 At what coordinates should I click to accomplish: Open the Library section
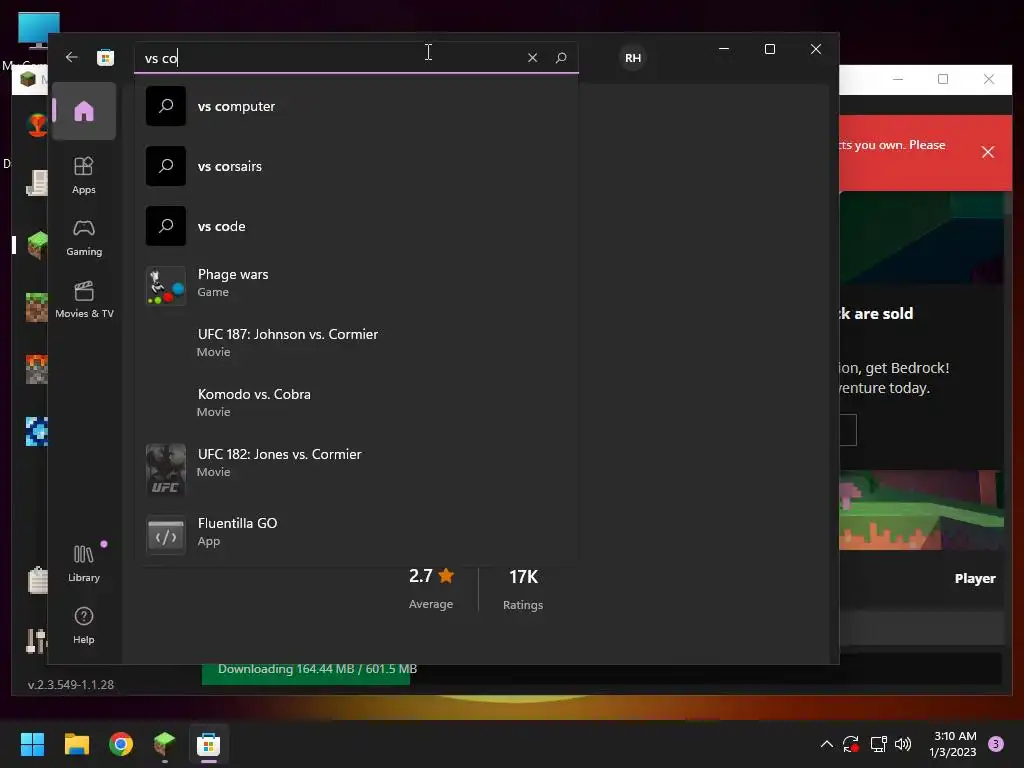(84, 563)
